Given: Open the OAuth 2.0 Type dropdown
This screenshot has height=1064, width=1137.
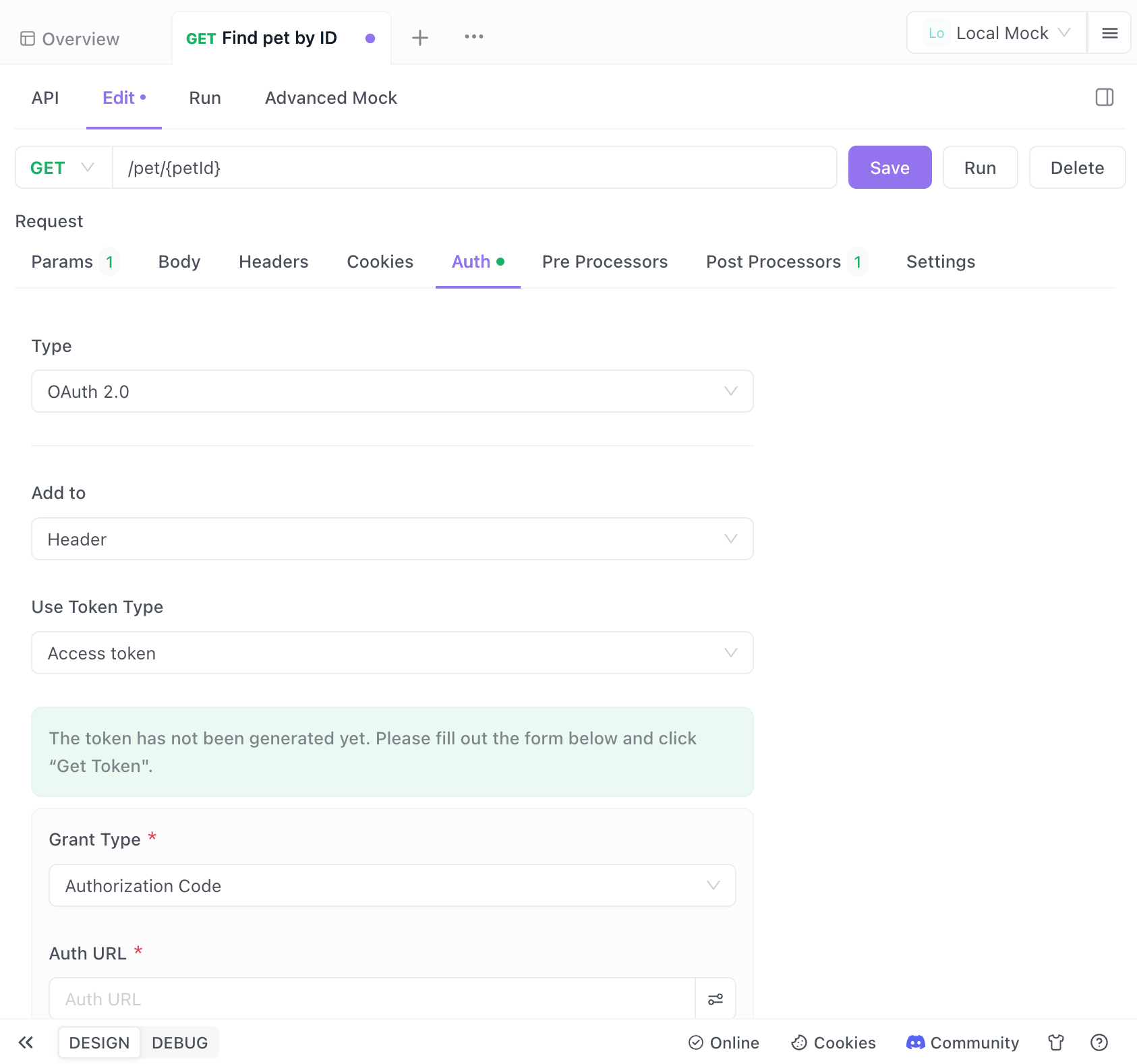Looking at the screenshot, I should 392,391.
